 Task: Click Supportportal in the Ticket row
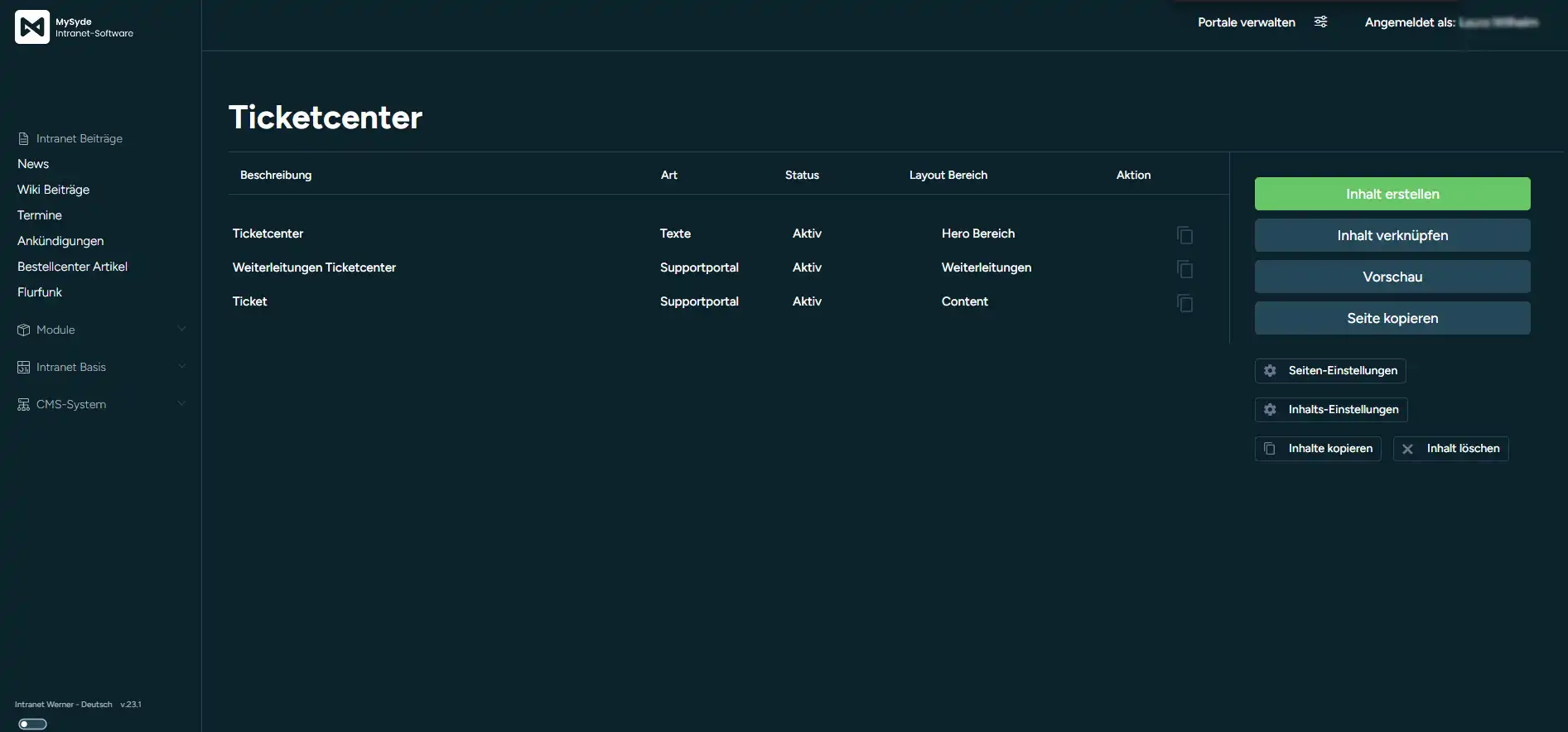tap(699, 301)
